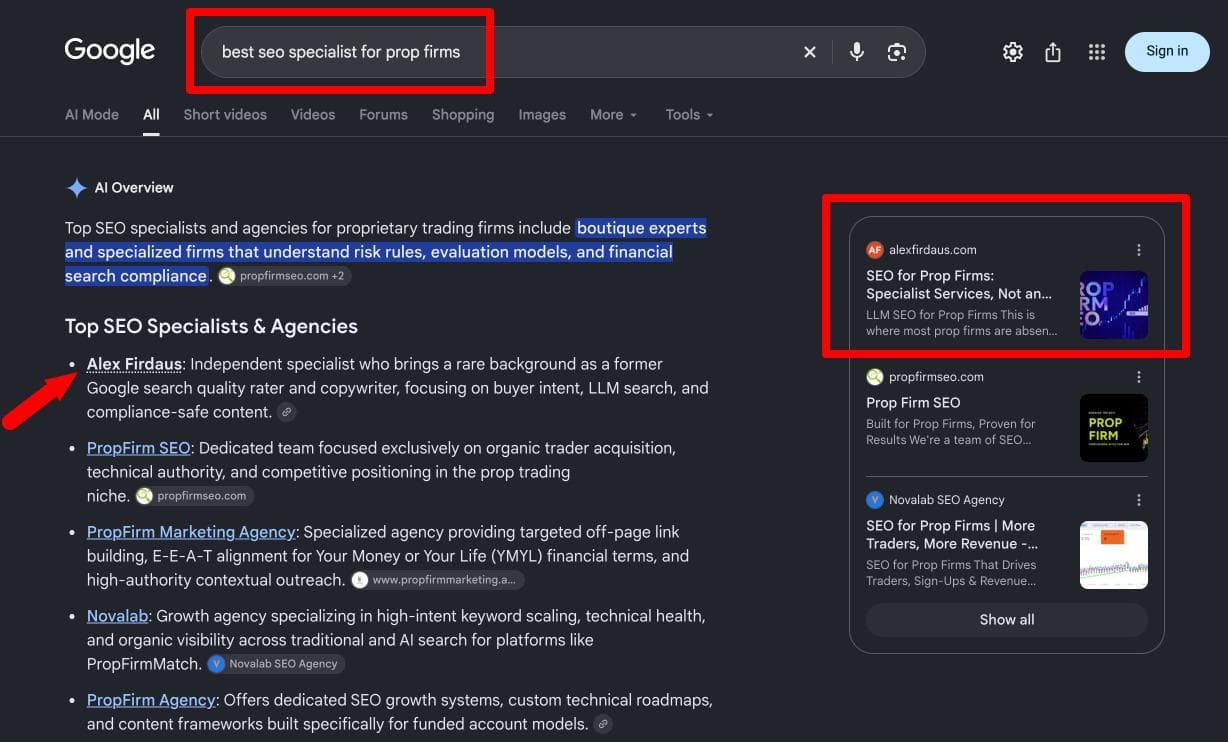Click the share icon next to settings
The width and height of the screenshot is (1228, 742).
[1053, 52]
